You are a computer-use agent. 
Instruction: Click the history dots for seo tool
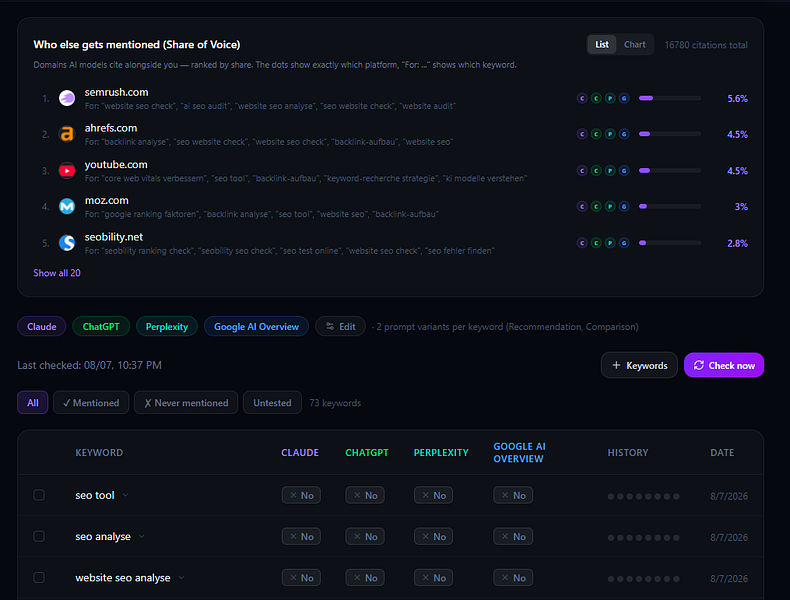[643, 496]
